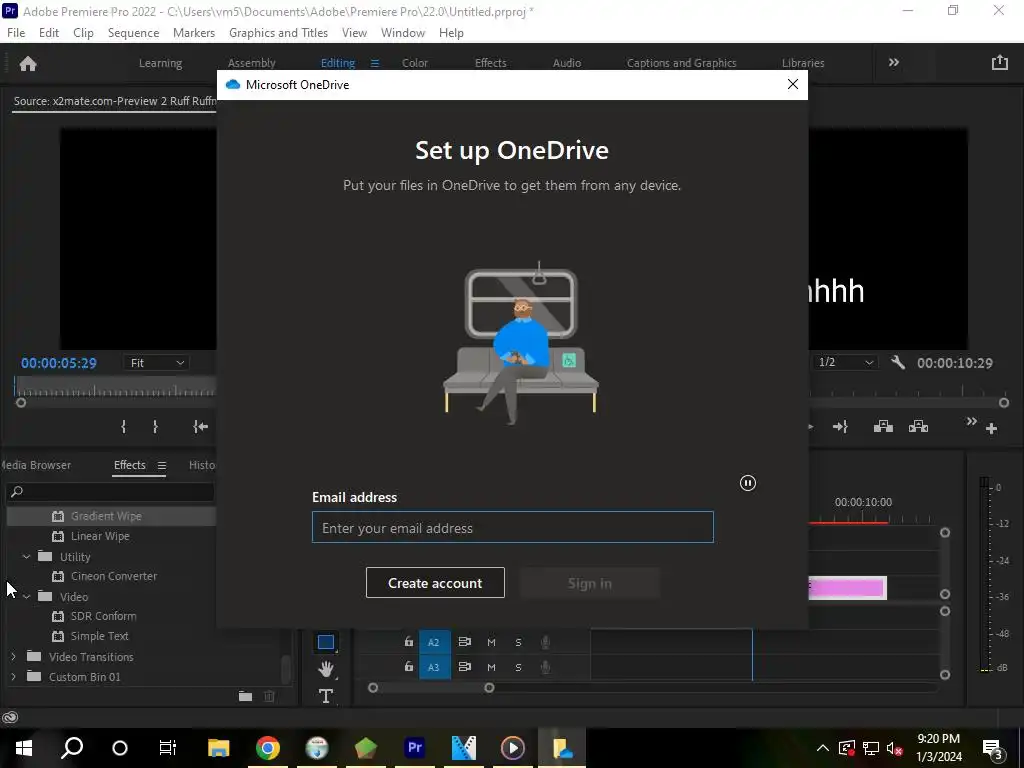
Task: Solo track A3
Action: point(518,667)
